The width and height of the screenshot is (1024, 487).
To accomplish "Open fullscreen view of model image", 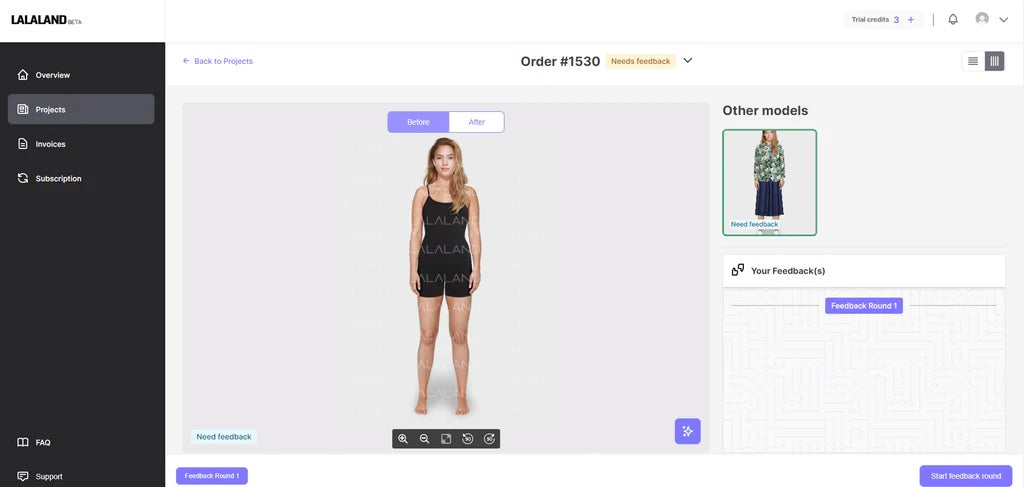I will 446,439.
